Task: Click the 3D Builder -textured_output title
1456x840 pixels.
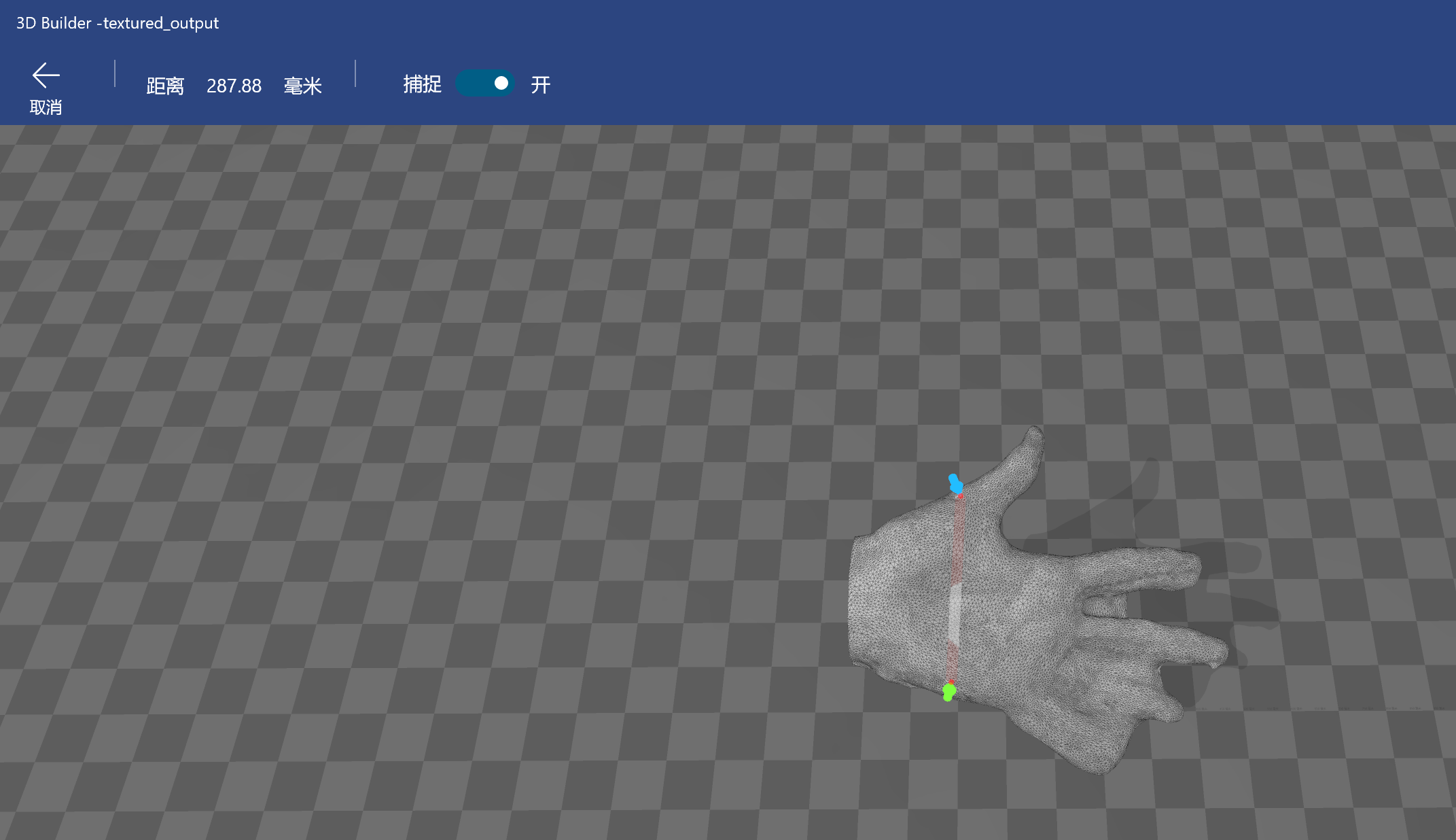Action: coord(118,23)
